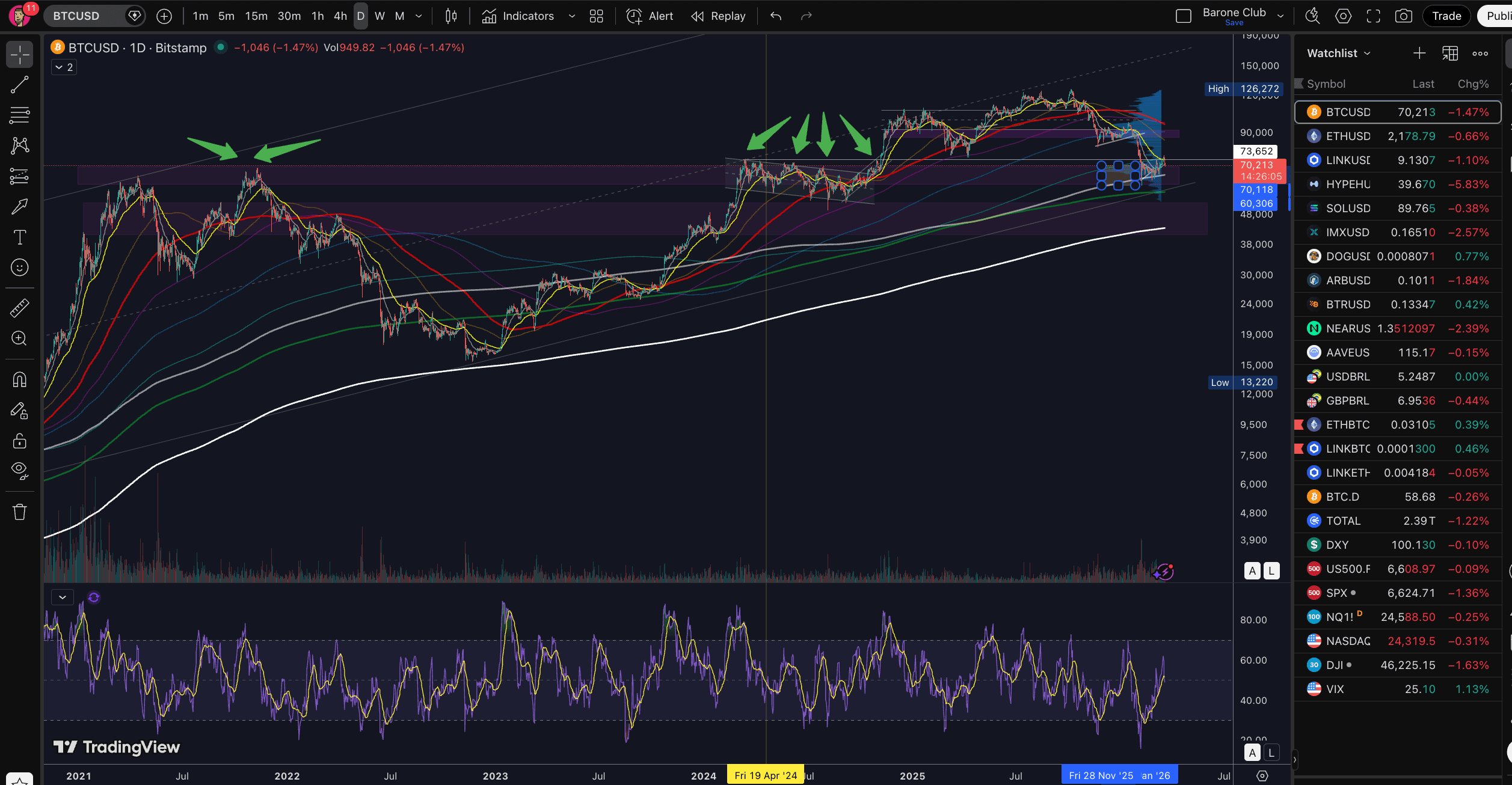Open the emoji stickers tool
The width and height of the screenshot is (1512, 785).
(x=20, y=267)
